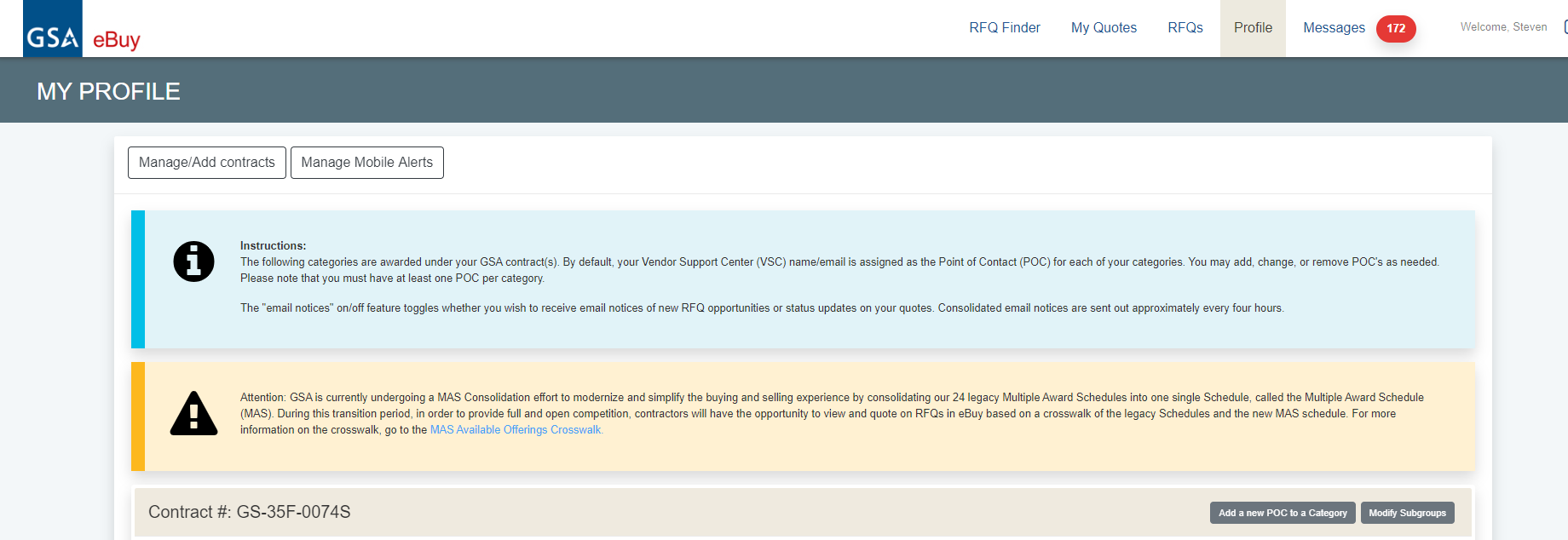Open the RFQs menu item
Viewport: 1568px width, 540px height.
(x=1185, y=28)
